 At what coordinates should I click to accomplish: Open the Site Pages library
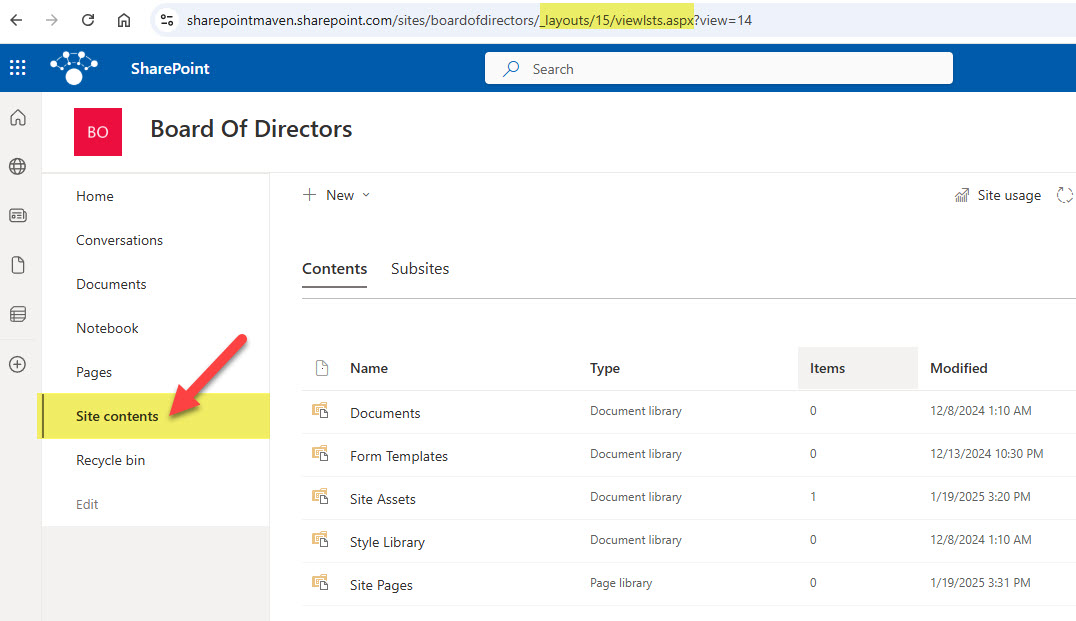tap(382, 585)
